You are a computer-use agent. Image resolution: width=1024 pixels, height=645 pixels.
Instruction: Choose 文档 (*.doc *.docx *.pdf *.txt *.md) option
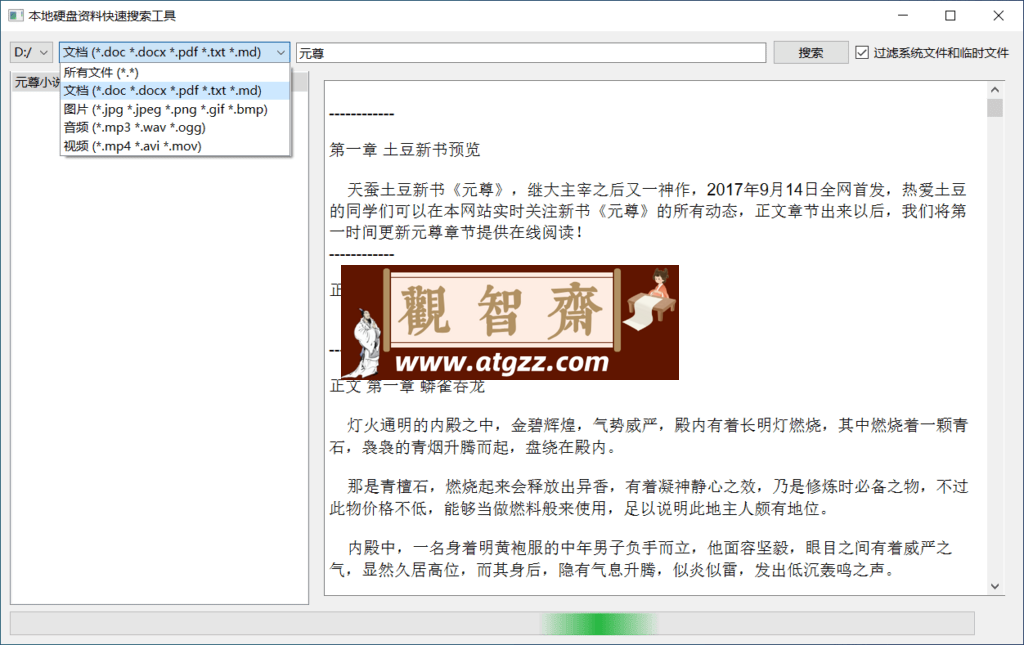[x=175, y=91]
